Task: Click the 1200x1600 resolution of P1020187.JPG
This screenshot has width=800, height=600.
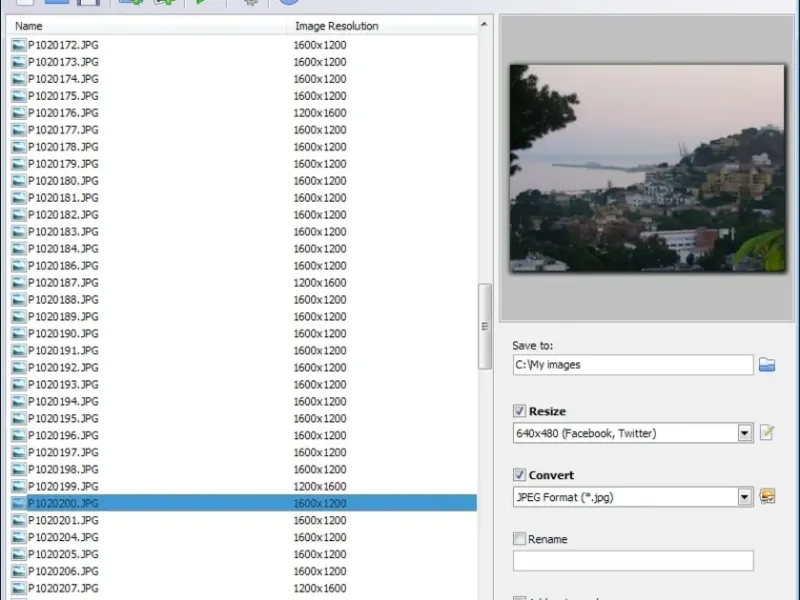Action: point(320,283)
